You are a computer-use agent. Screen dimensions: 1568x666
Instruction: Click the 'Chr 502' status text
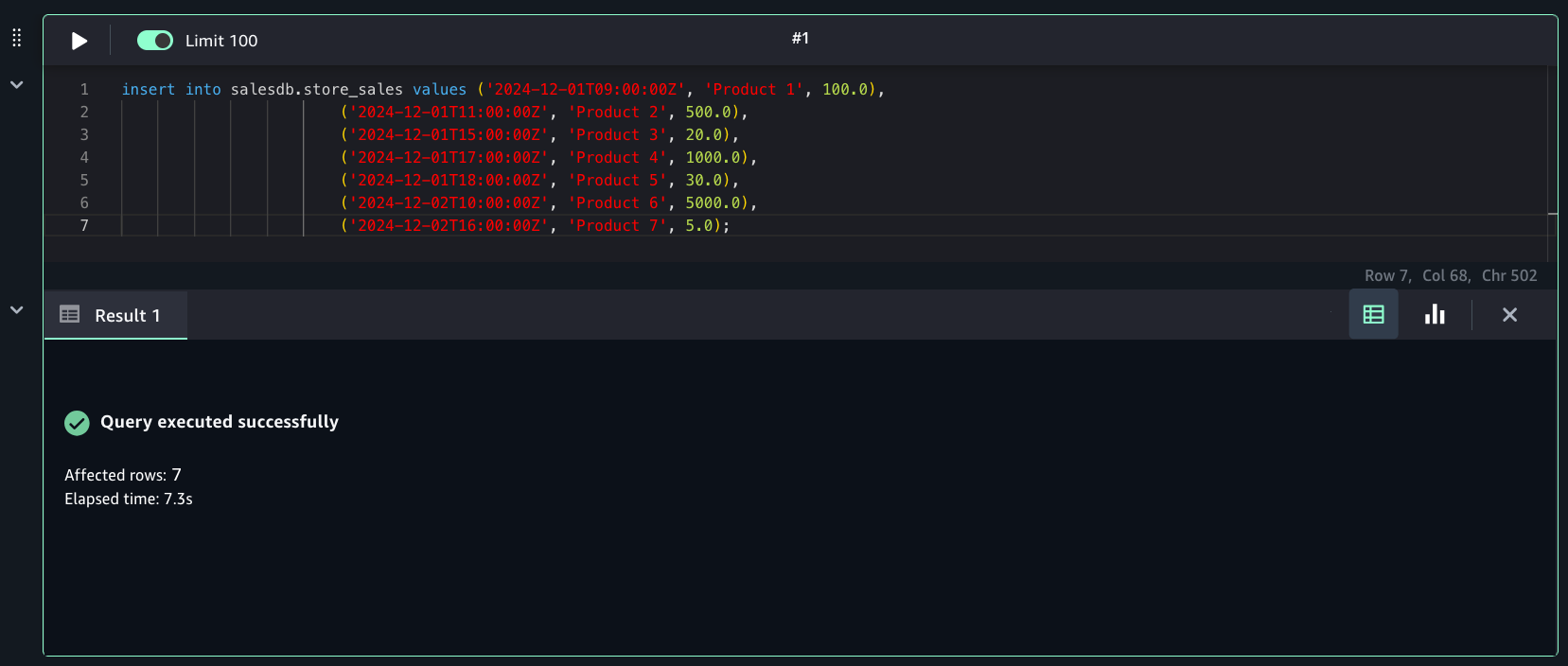pyautogui.click(x=1509, y=275)
